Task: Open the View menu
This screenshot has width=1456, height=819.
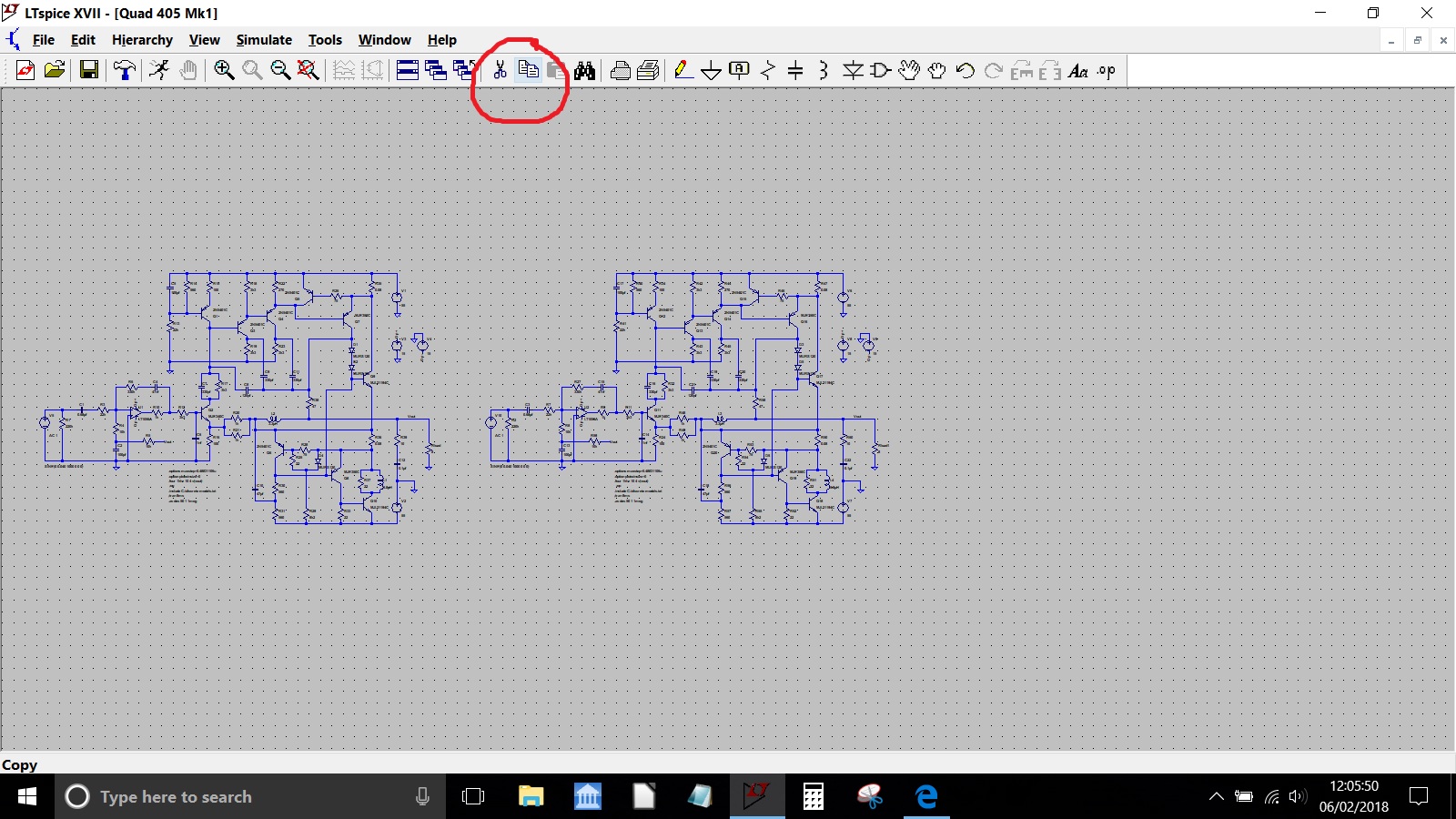Action: pos(204,40)
